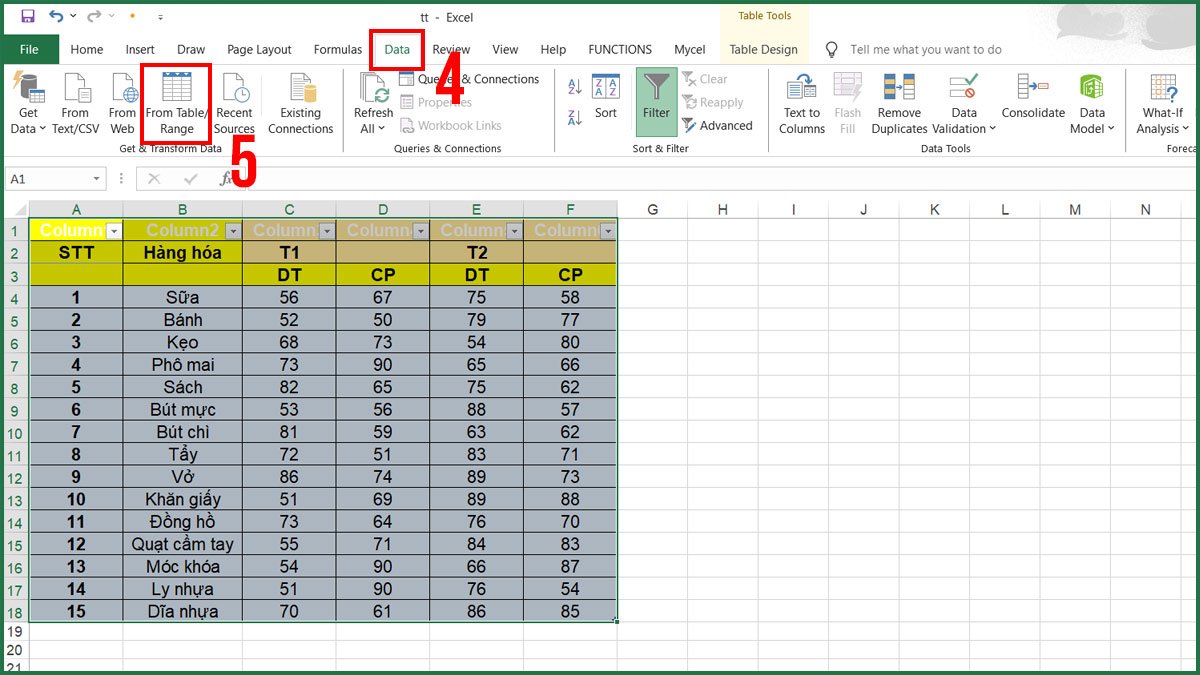Open the Column2 filter dropdown
This screenshot has width=1200, height=675.
pyautogui.click(x=233, y=230)
